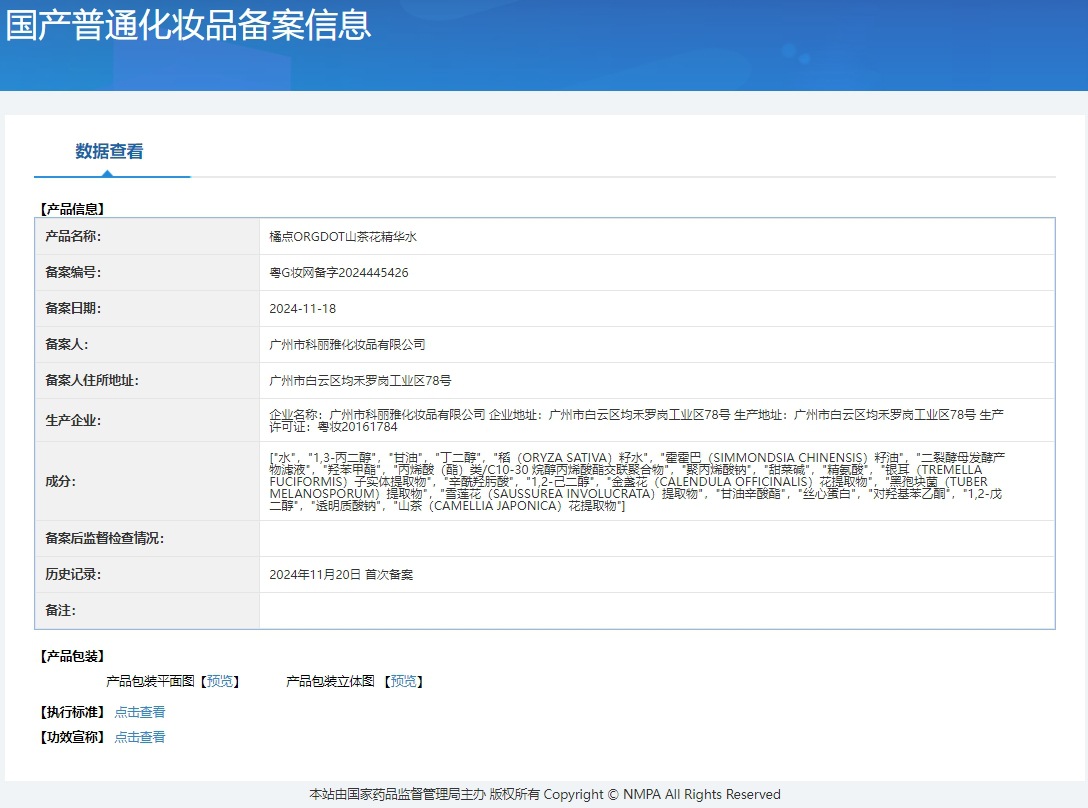
Task: Click the 备案人 value 广州市科丽雅化妆品有限公司
Action: tap(347, 345)
